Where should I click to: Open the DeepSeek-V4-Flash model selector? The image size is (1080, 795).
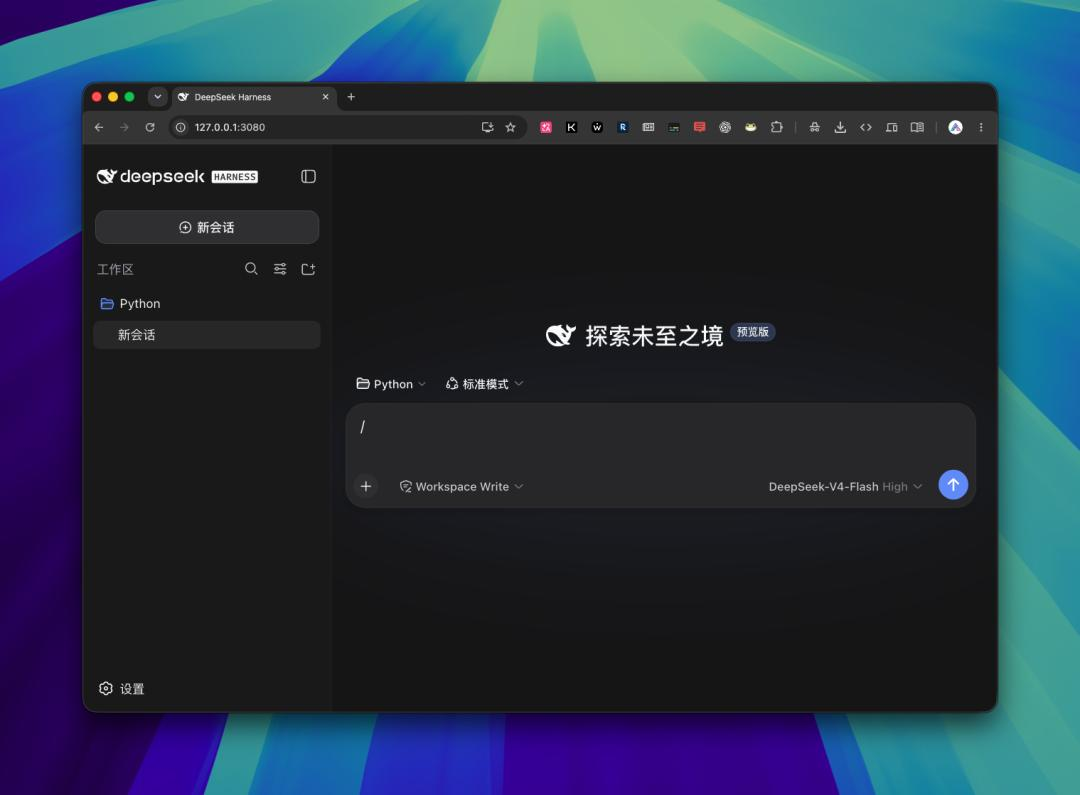(x=845, y=486)
